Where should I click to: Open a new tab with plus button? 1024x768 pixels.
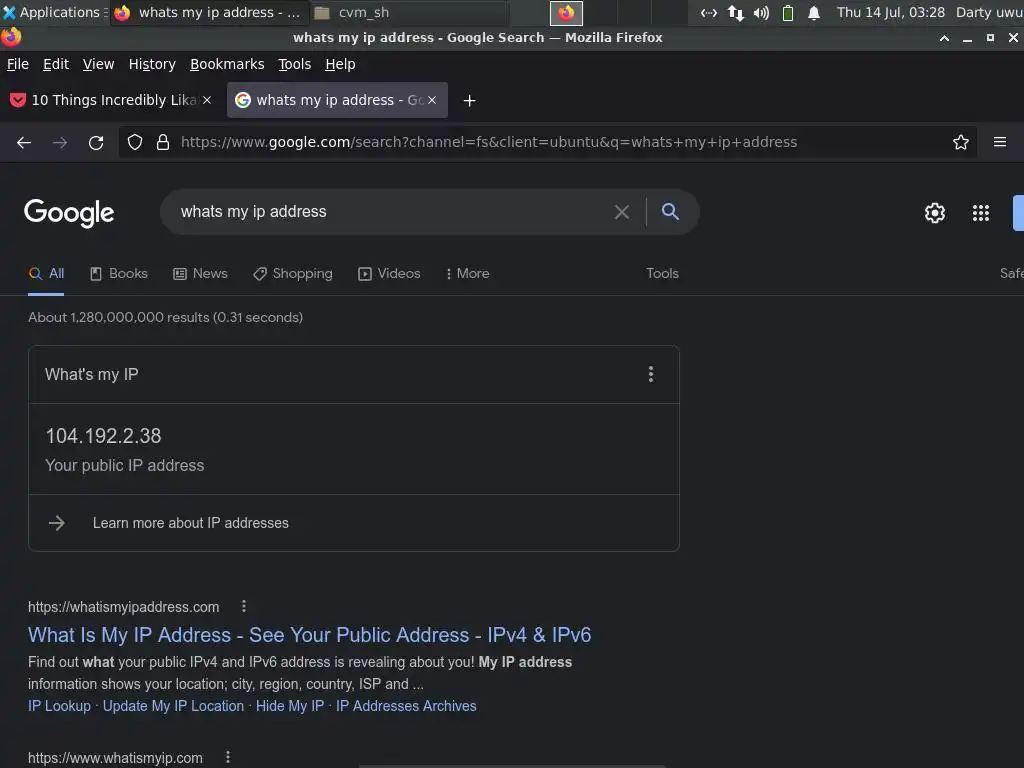pos(470,101)
